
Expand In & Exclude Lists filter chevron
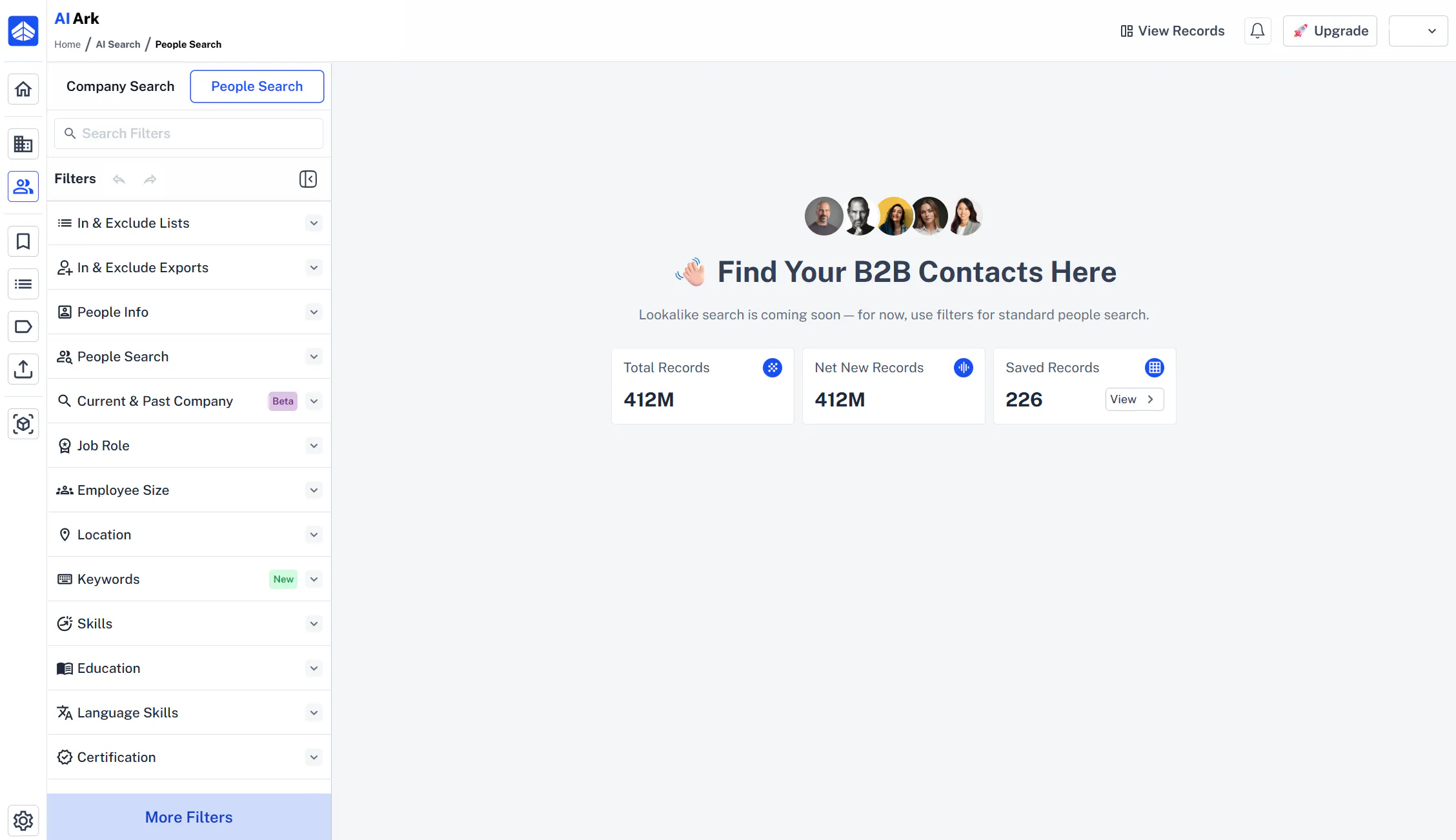314,223
